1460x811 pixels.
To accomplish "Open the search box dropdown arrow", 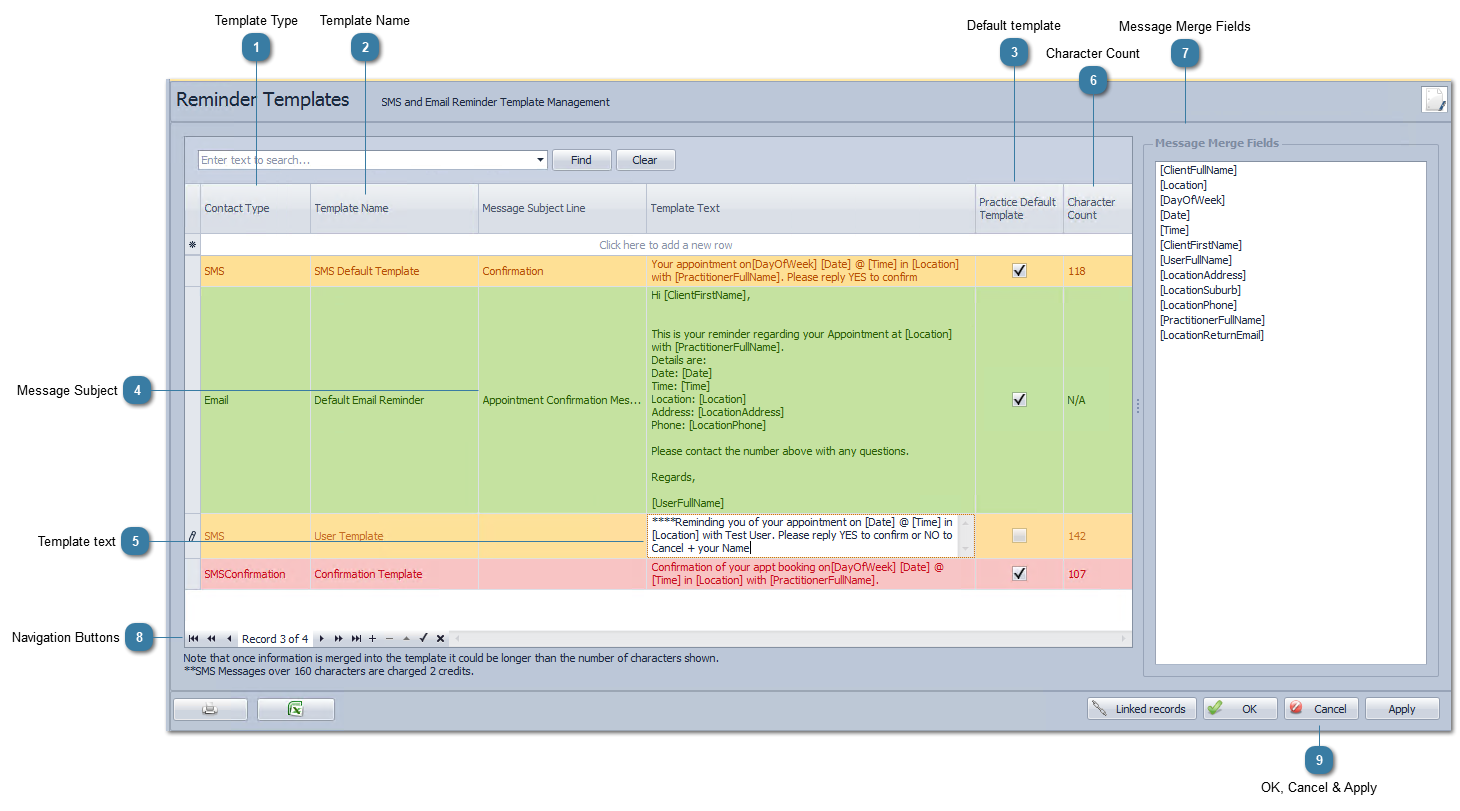I will pos(541,160).
